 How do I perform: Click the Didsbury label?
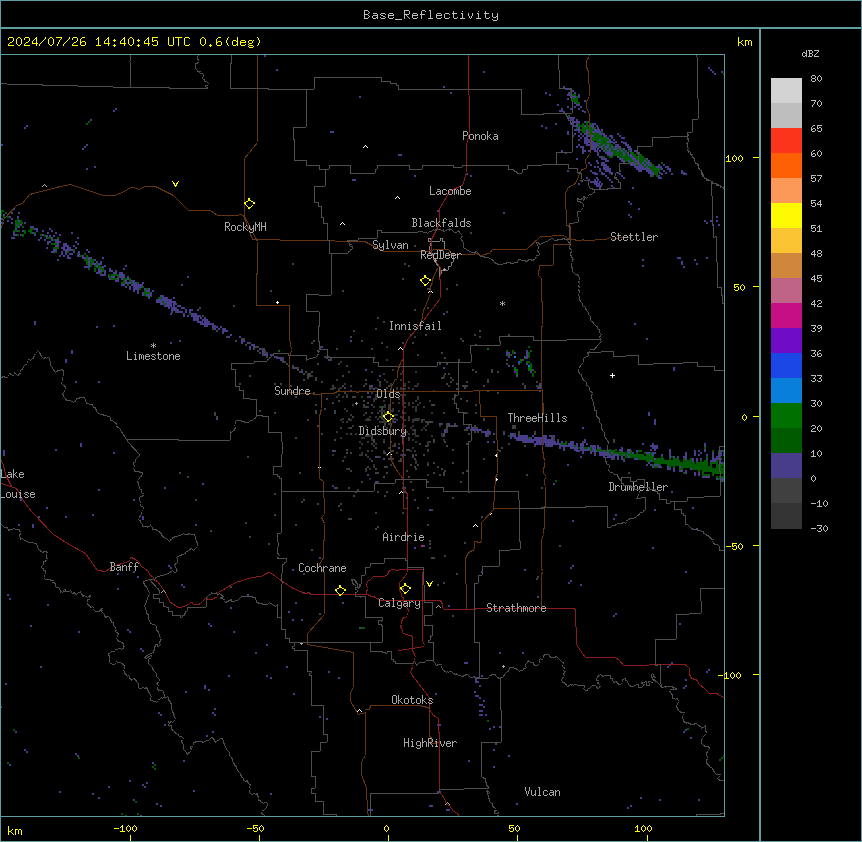point(383,431)
